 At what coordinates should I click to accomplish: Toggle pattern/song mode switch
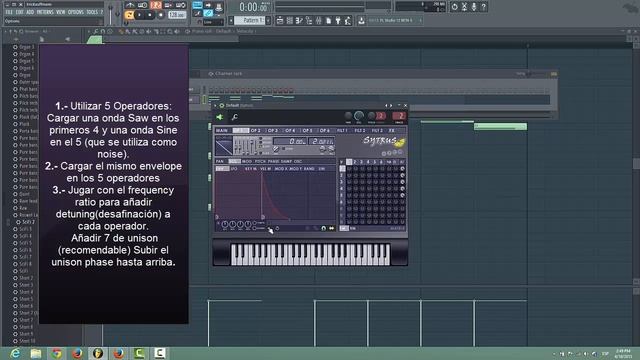pyautogui.click(x=129, y=15)
